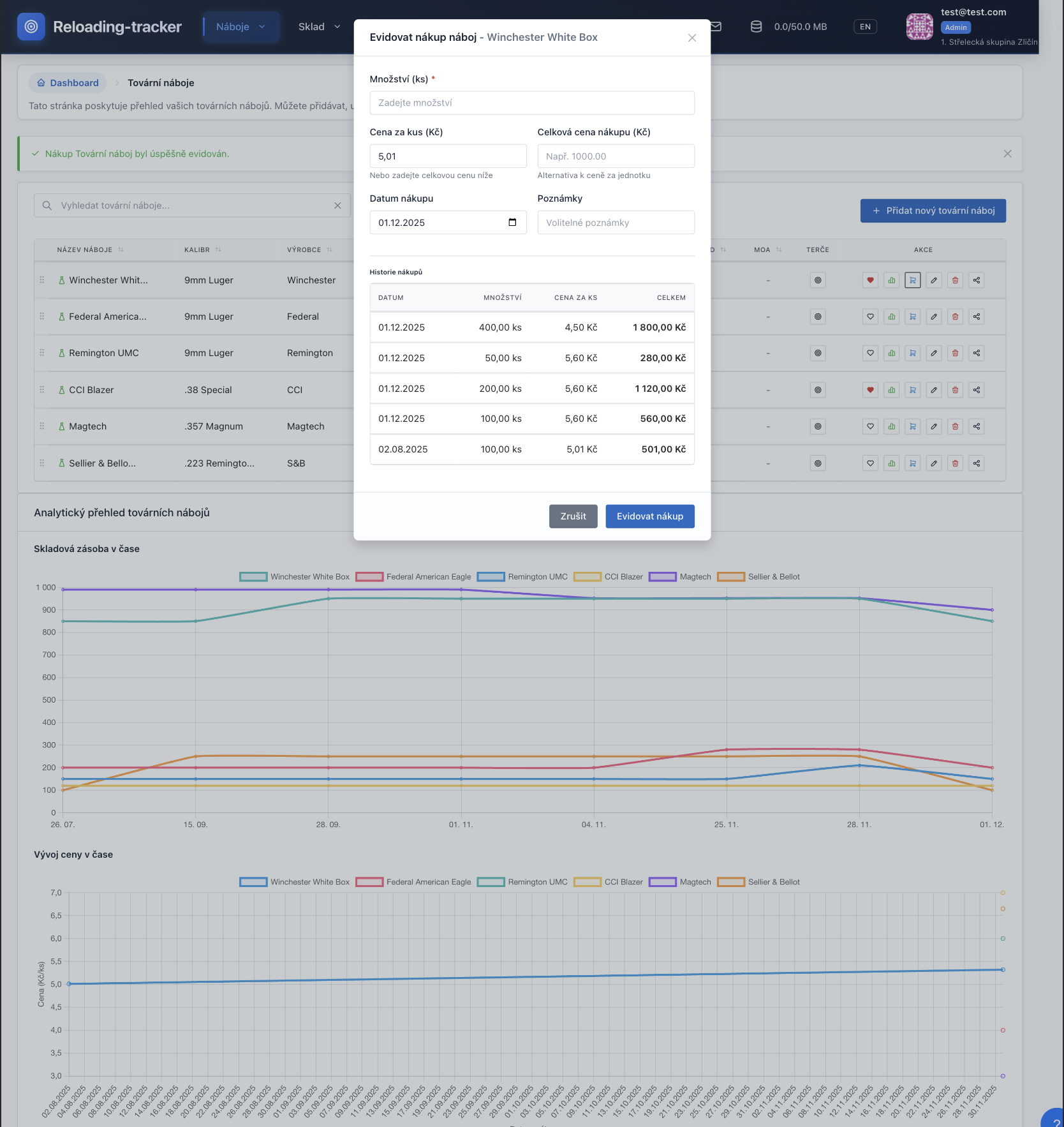This screenshot has height=1127, width=1064.
Task: Toggle the favorite heart for Remington UMC
Action: [870, 353]
